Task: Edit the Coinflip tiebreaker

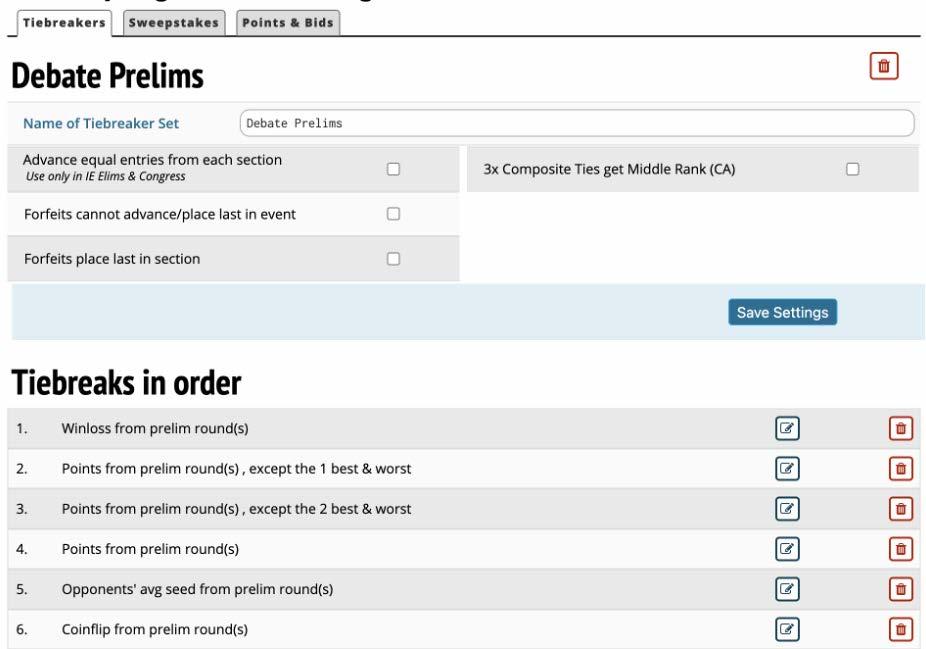Action: [x=788, y=628]
